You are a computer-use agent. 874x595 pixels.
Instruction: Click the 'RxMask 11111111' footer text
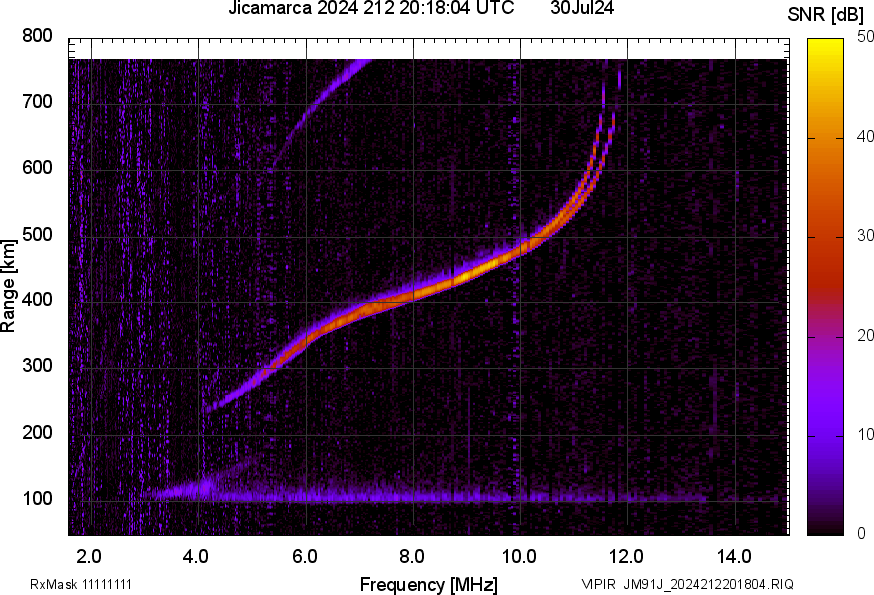click(81, 584)
